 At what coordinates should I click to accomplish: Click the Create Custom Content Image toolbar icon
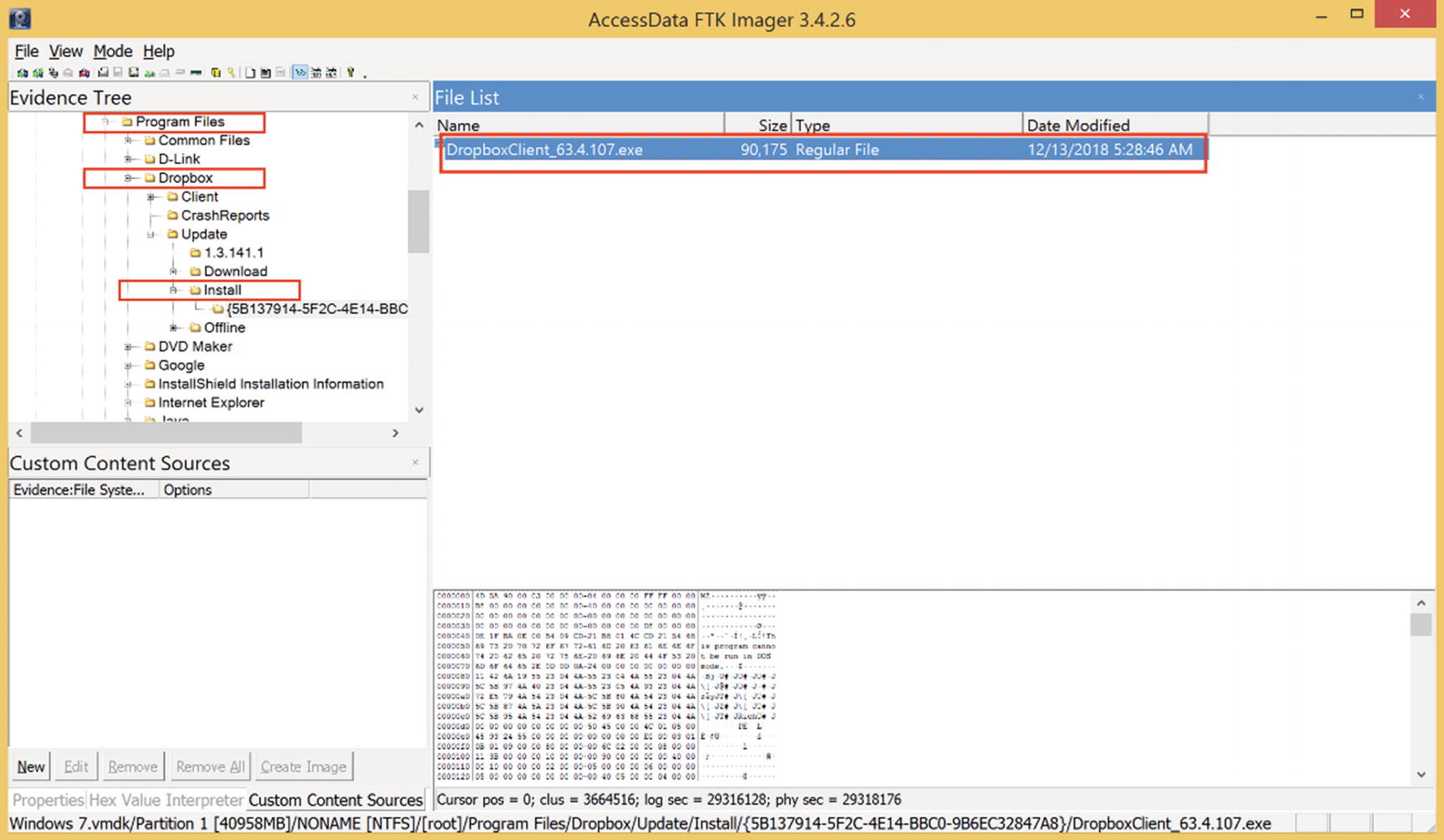click(x=165, y=73)
